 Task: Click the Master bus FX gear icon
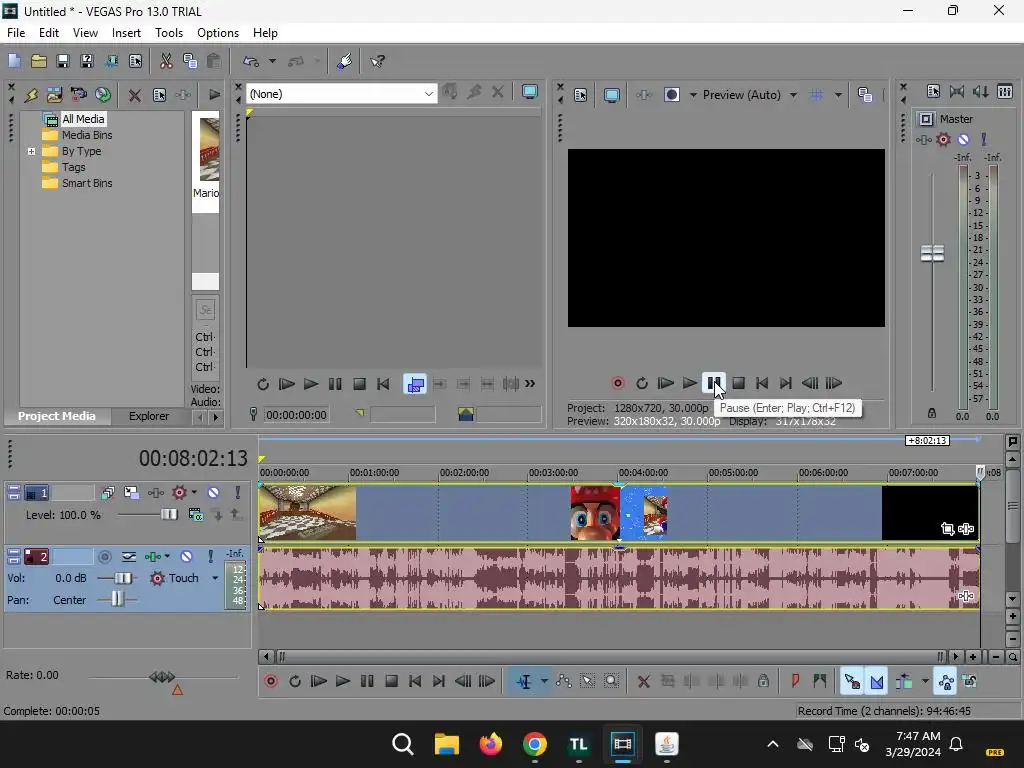coord(943,139)
